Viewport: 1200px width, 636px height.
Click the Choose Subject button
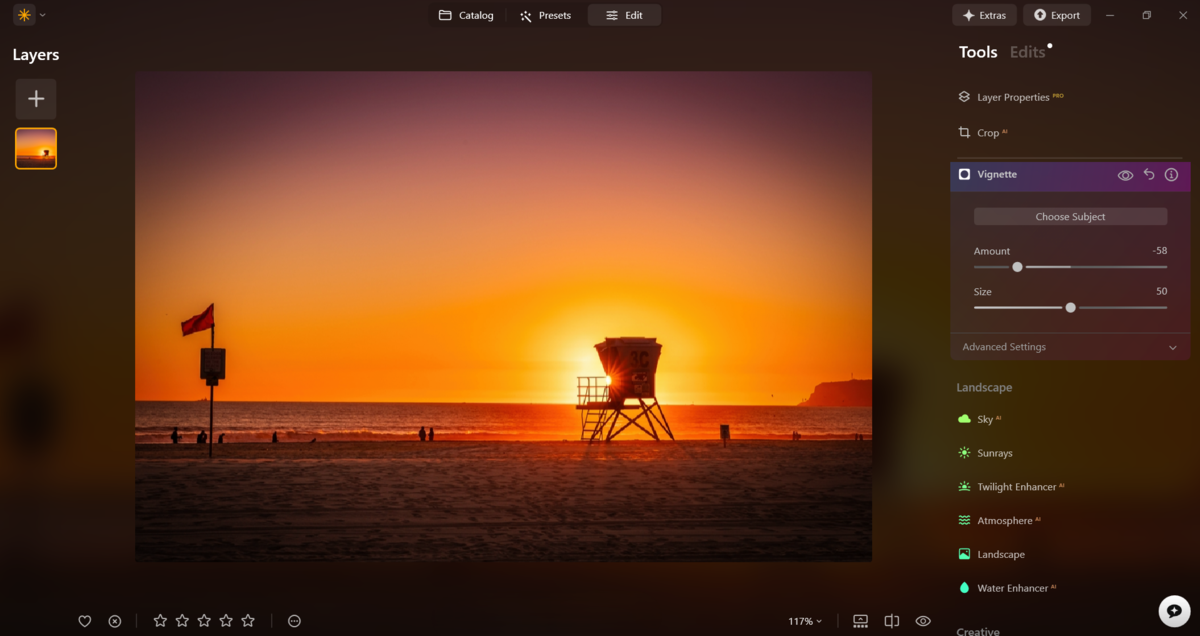(x=1070, y=216)
